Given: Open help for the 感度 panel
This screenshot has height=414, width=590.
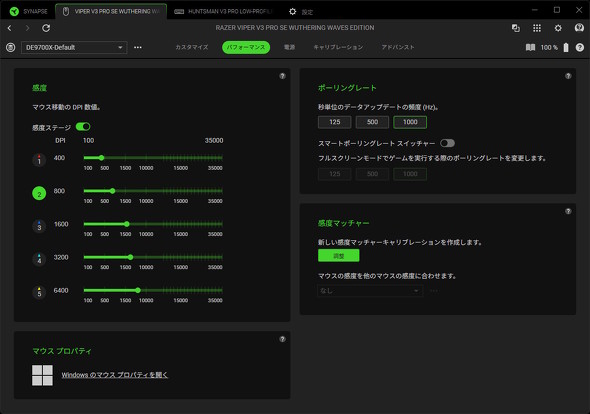Looking at the screenshot, I should coord(282,76).
